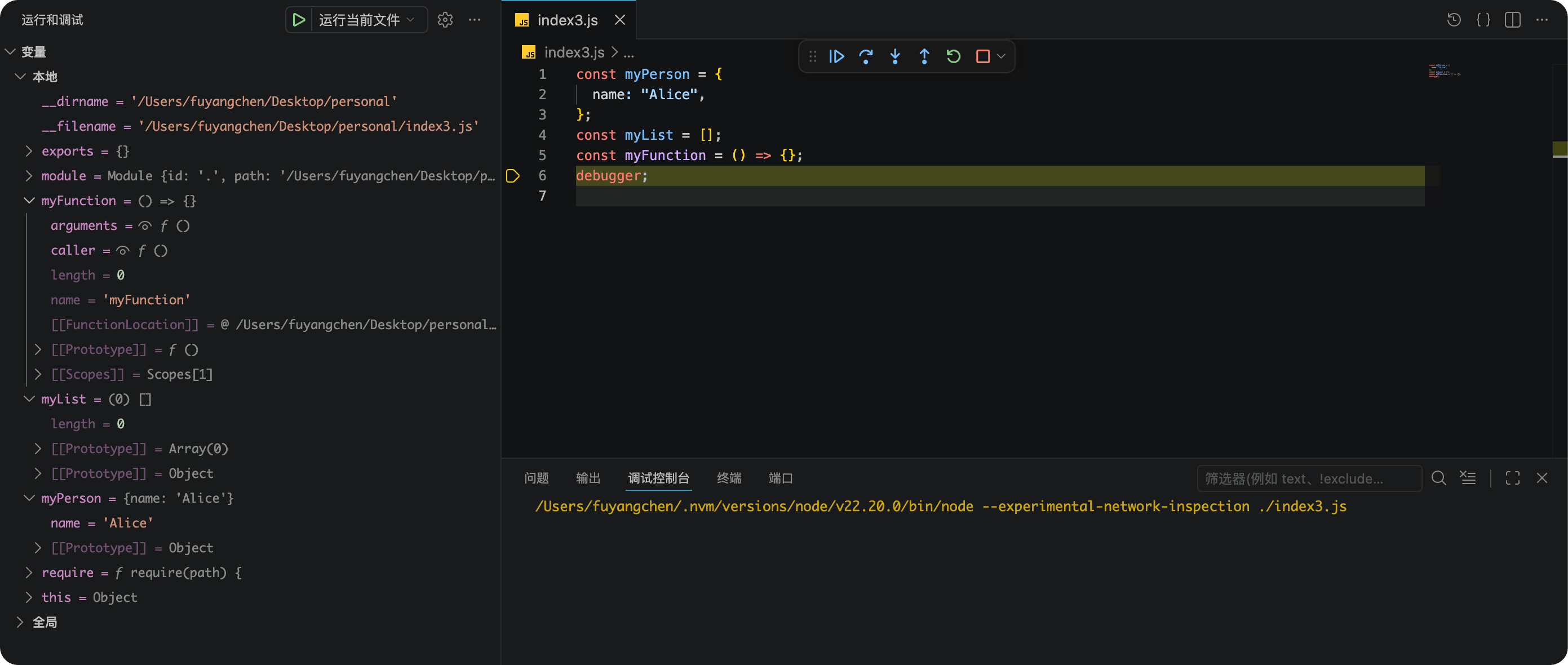
Task: Open the launch.json gear settings
Action: coord(445,20)
